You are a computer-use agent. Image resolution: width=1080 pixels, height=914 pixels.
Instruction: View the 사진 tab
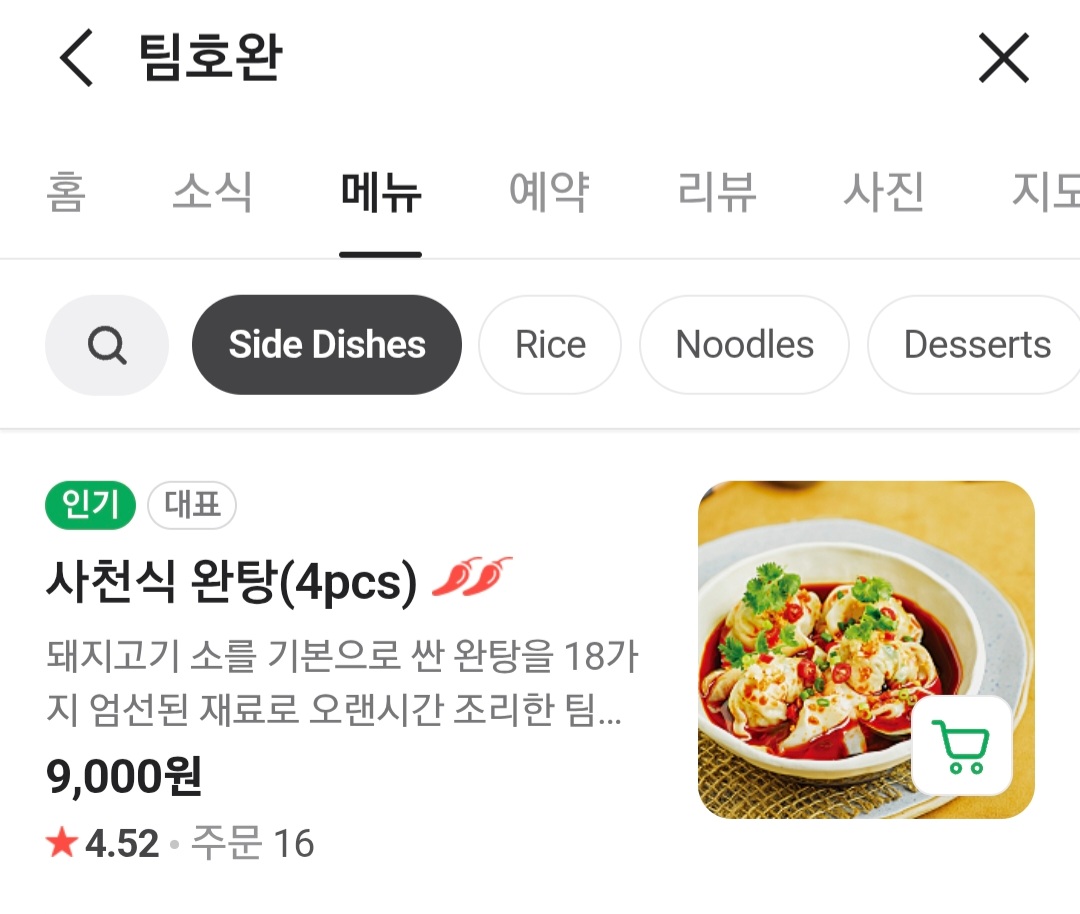click(883, 192)
